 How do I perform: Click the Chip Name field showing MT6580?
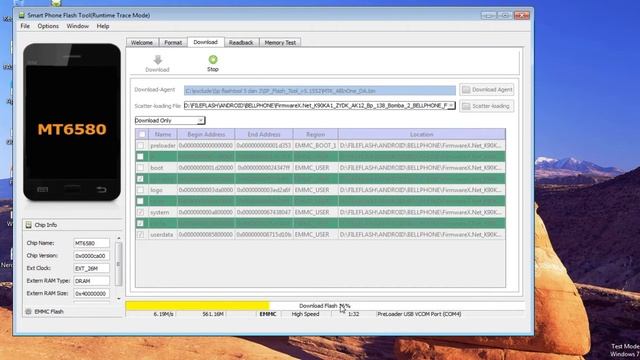[91, 243]
